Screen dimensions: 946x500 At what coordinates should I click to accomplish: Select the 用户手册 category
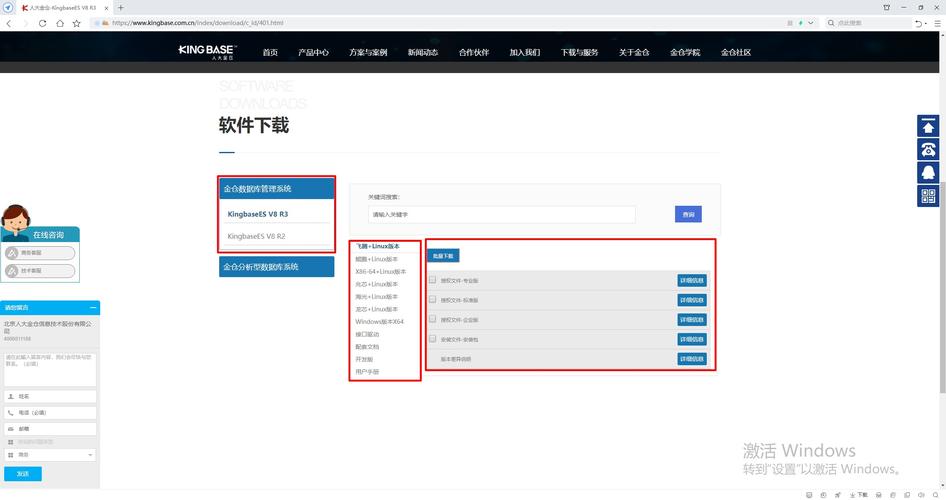(x=367, y=372)
